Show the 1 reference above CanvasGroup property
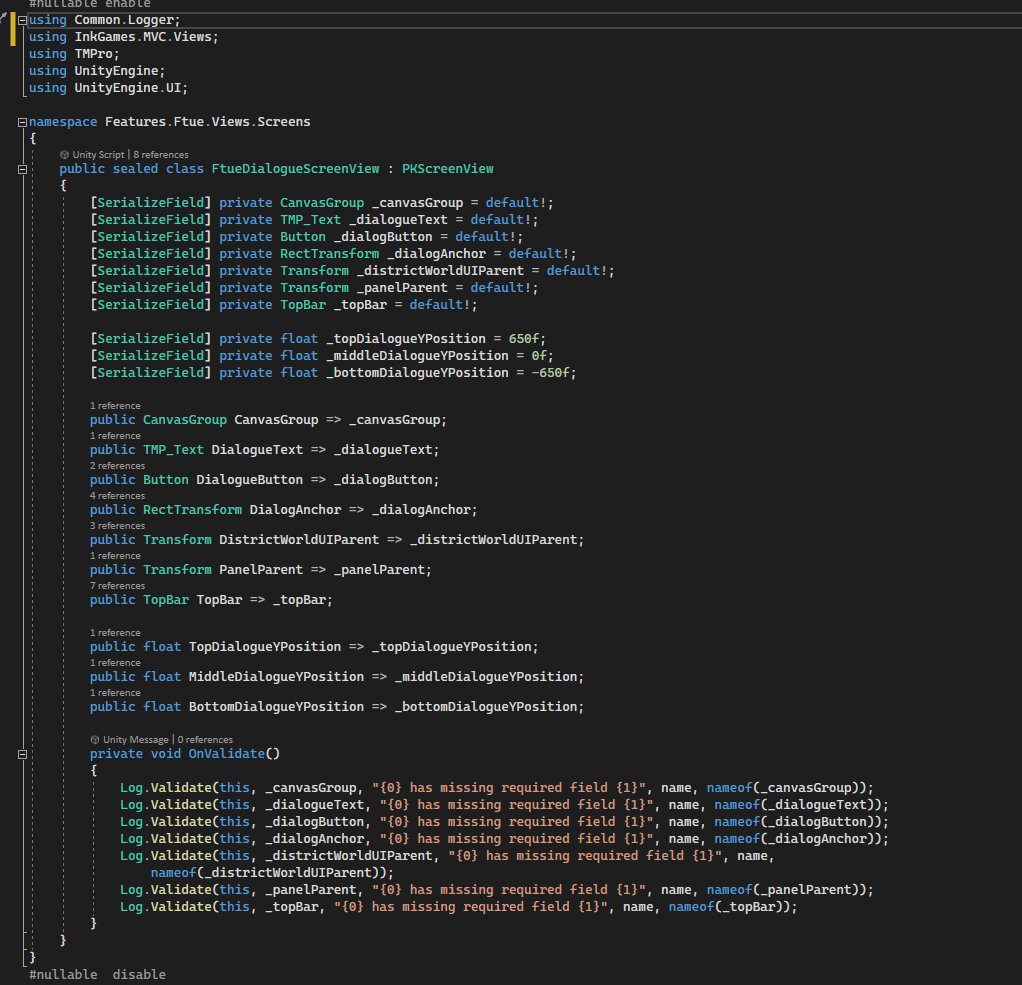 [x=115, y=405]
